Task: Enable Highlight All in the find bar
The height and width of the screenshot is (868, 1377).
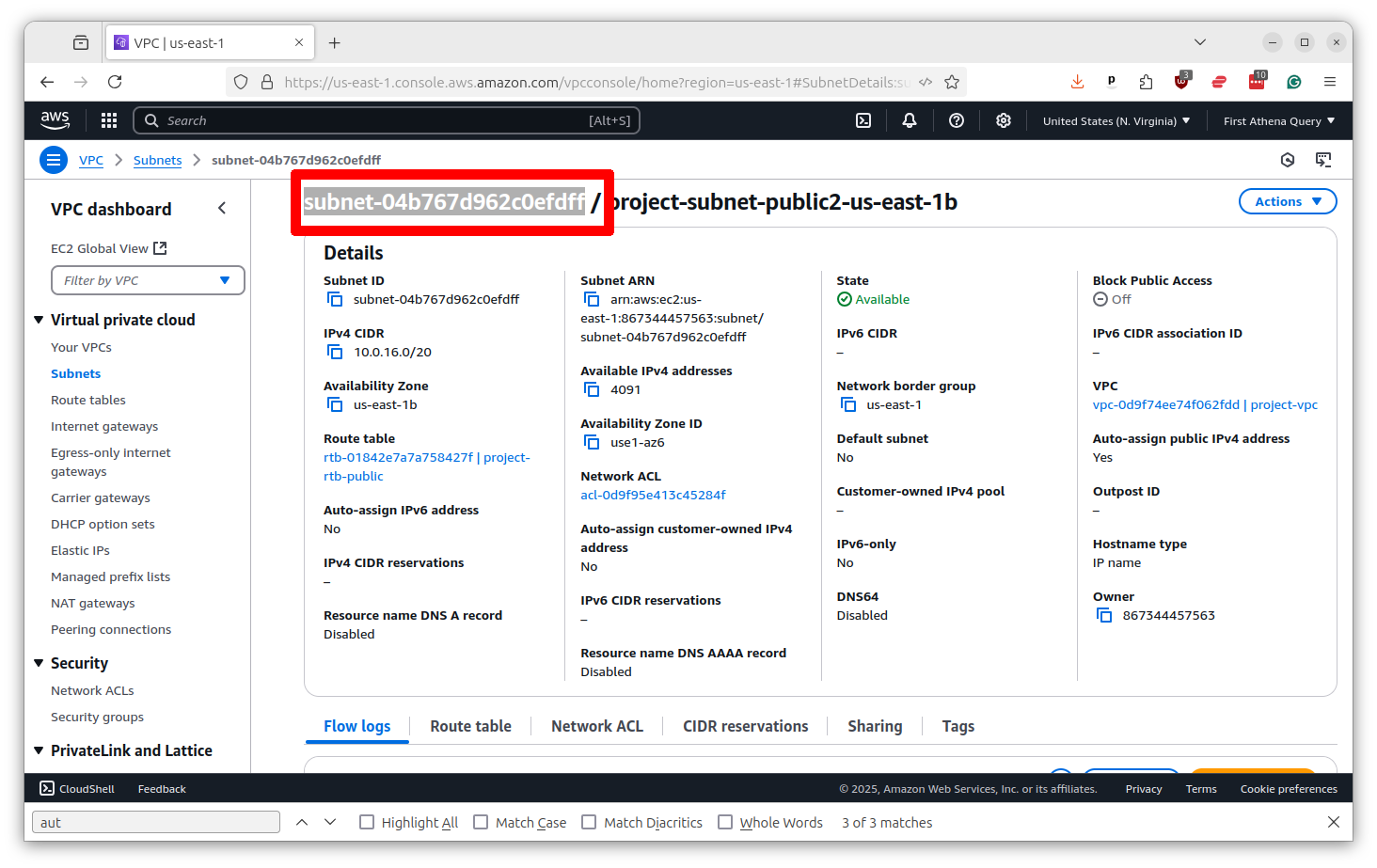Action: point(367,821)
